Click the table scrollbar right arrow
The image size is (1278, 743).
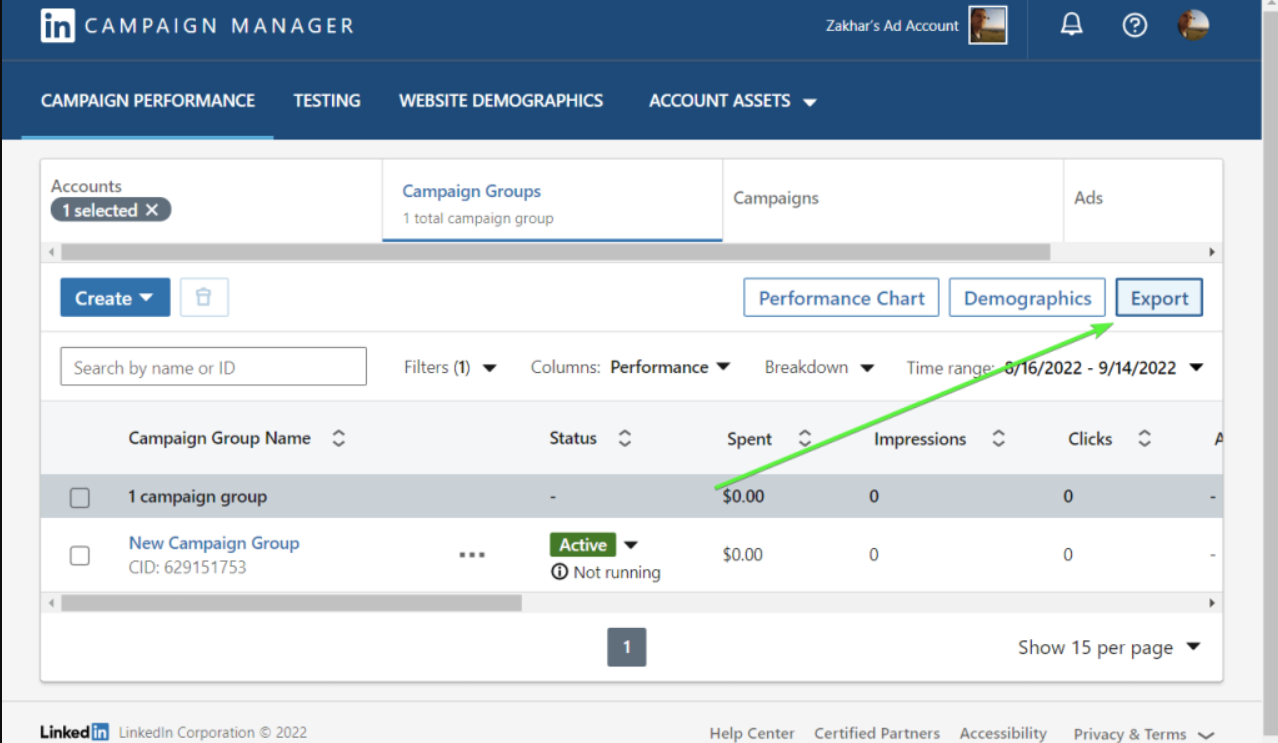pos(1212,603)
